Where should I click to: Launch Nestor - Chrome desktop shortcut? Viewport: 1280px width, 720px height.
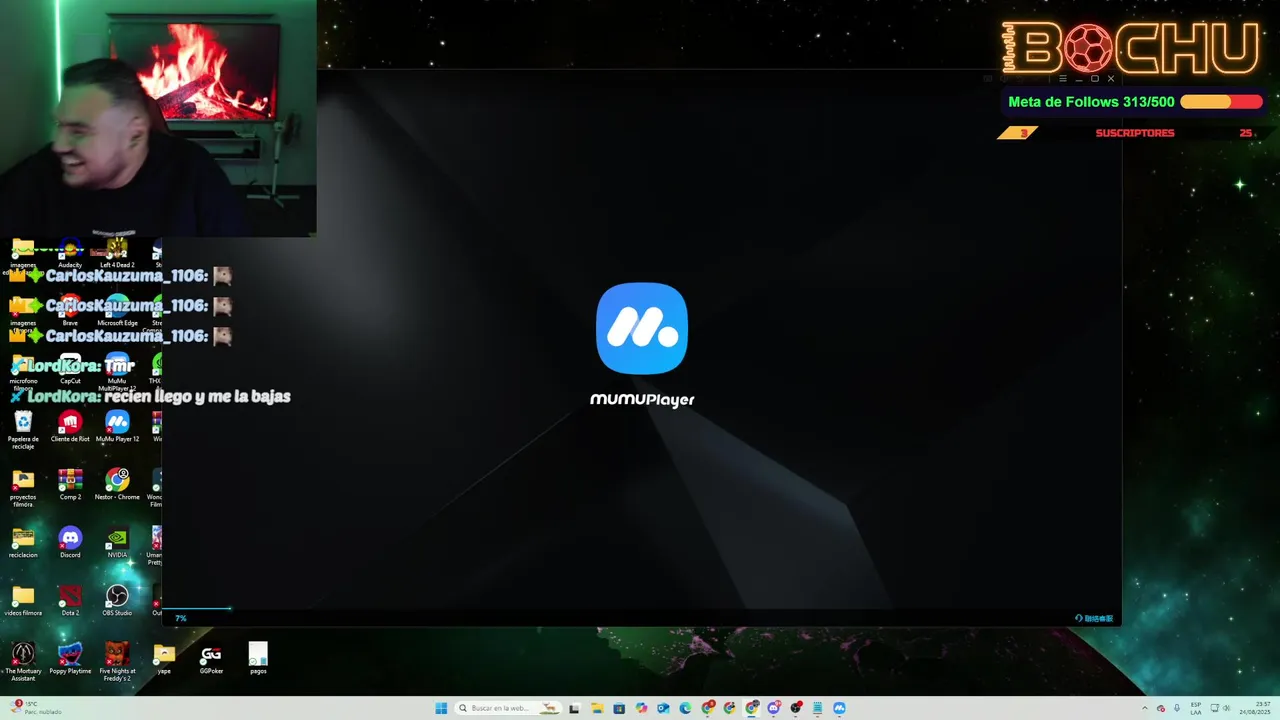click(117, 485)
